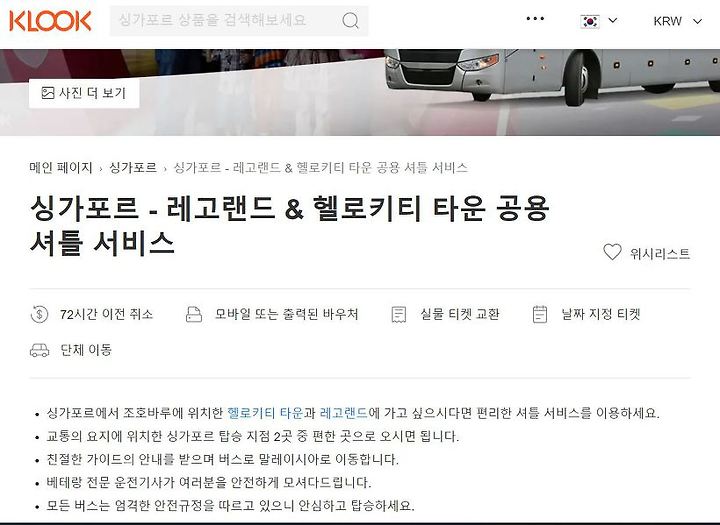Open the three-dots more menu

[x=535, y=19]
